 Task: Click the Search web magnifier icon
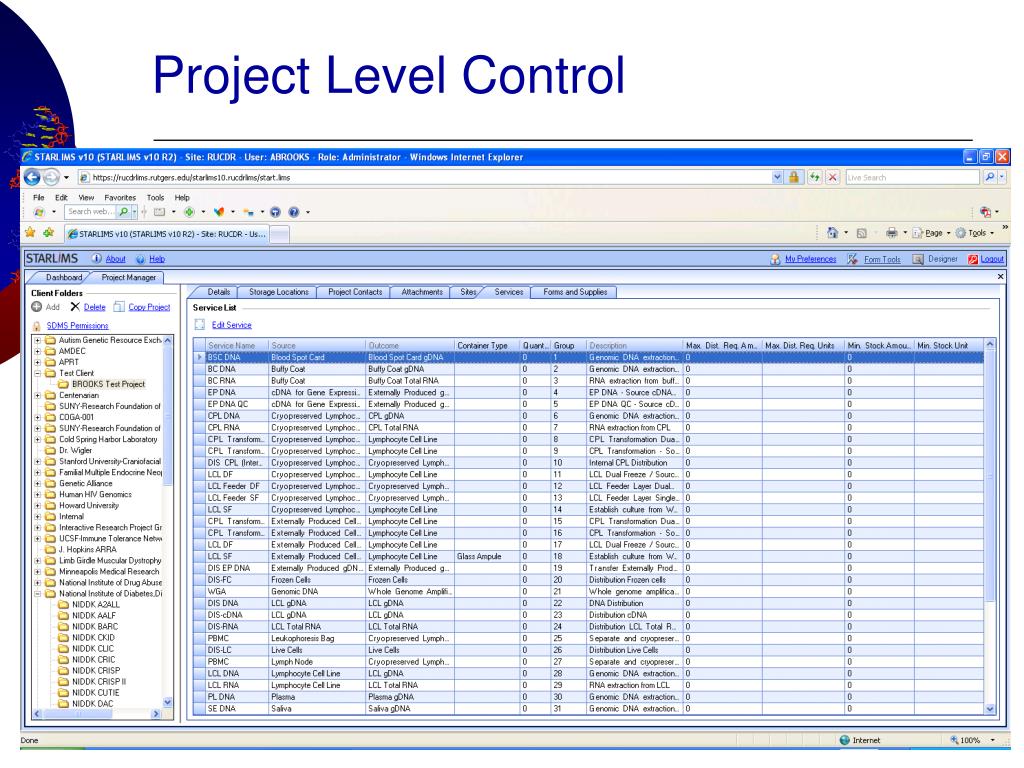(x=123, y=212)
